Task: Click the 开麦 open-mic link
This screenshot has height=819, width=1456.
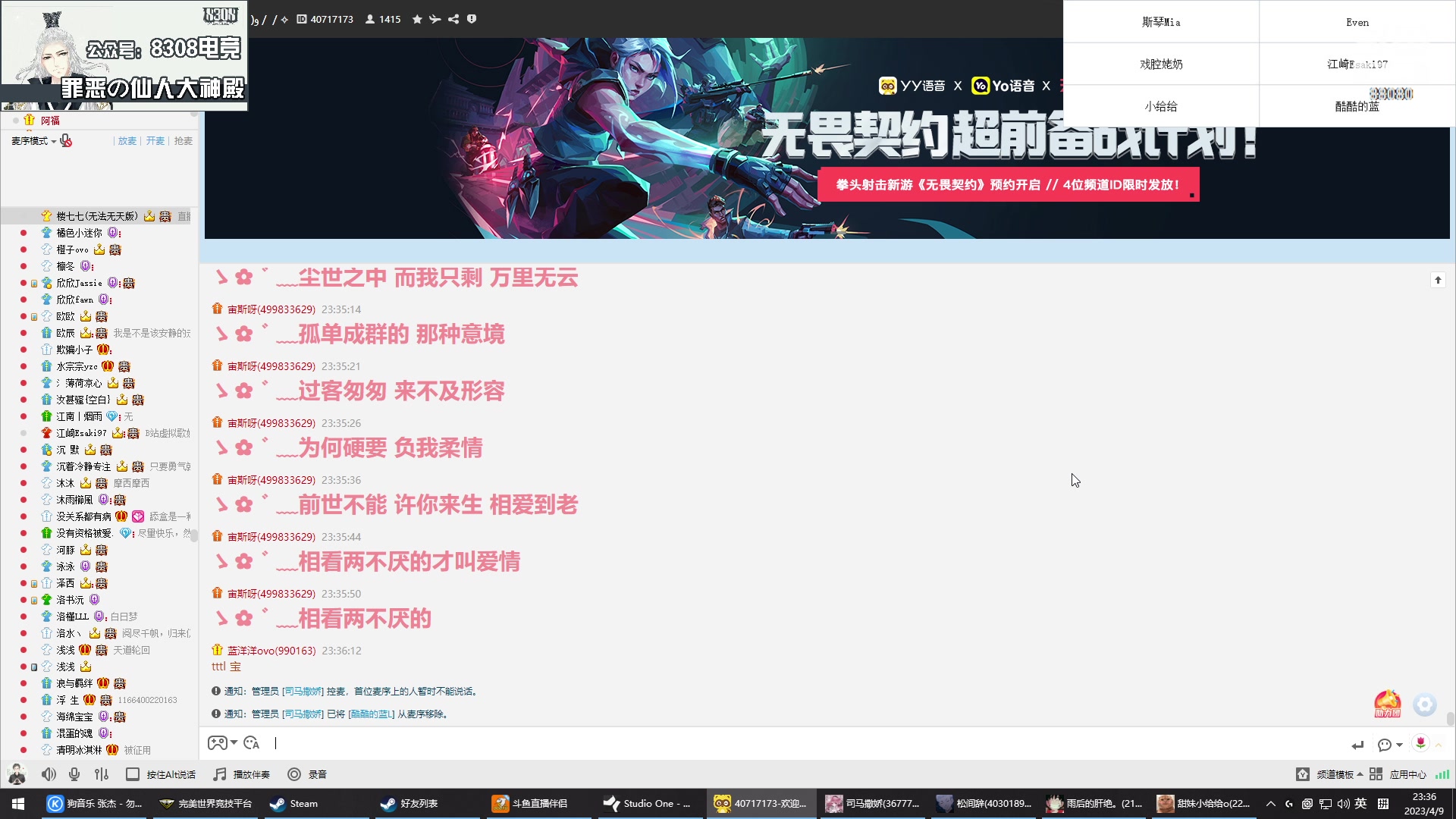Action: (x=155, y=141)
